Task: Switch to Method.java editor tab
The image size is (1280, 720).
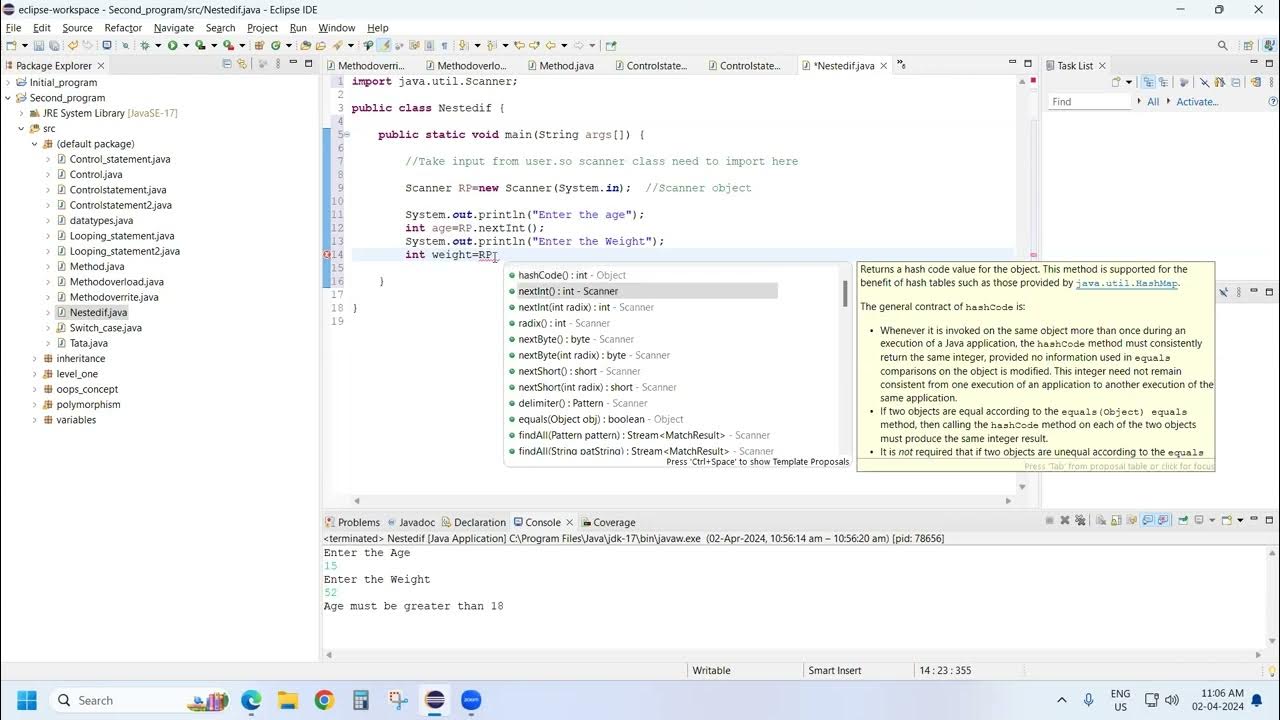Action: pyautogui.click(x=566, y=66)
